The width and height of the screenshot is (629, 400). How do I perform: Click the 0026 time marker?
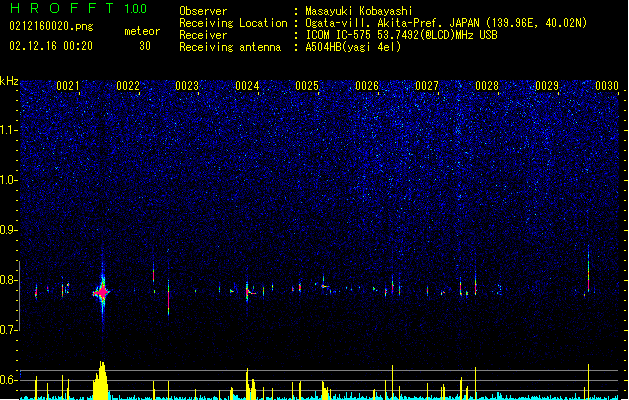point(367,86)
